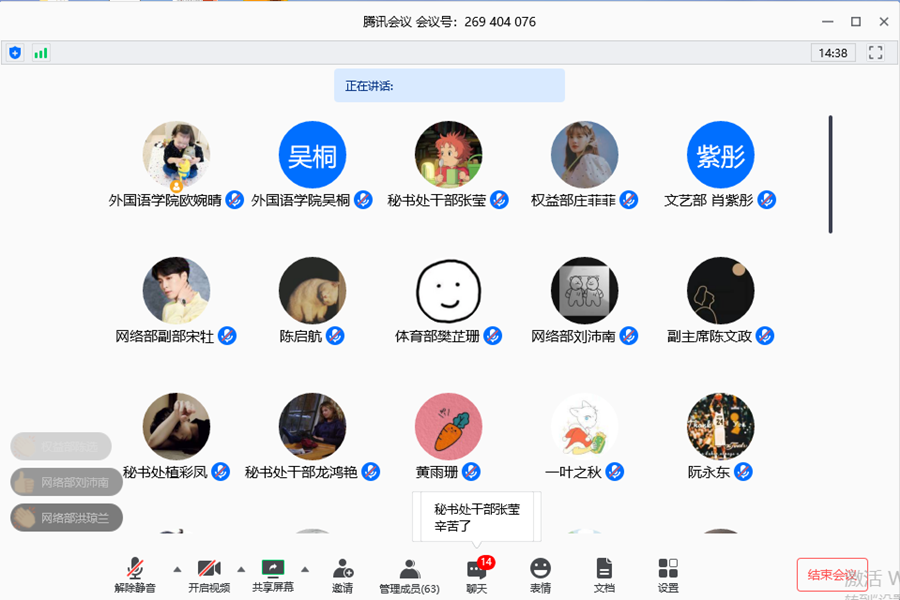Click the blue security shield icon
Viewport: 900px width, 600px height.
[15, 53]
